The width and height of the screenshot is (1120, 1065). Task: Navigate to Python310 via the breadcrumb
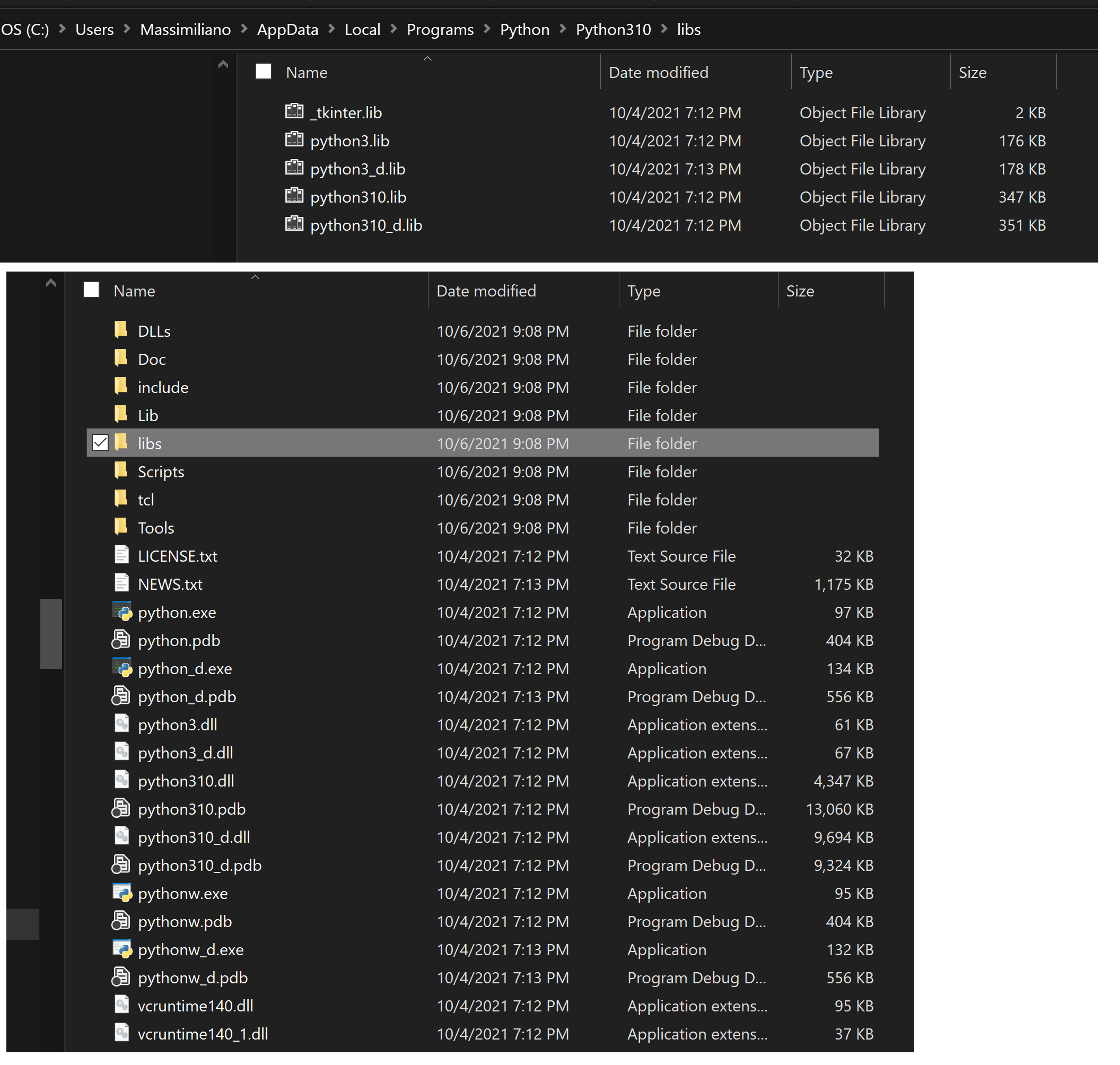tap(613, 29)
